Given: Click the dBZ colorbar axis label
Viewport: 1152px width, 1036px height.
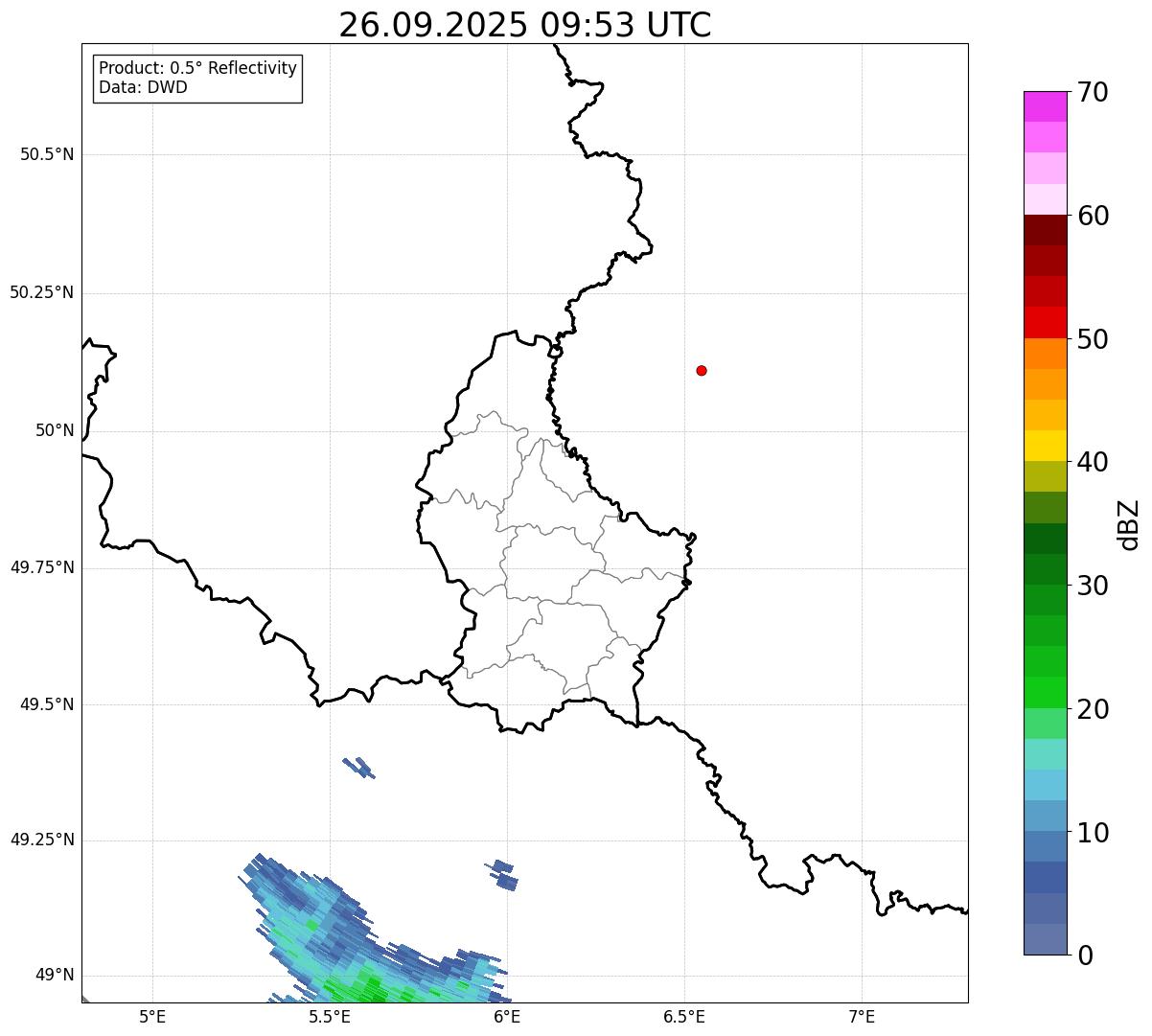Looking at the screenshot, I should coord(1129,523).
